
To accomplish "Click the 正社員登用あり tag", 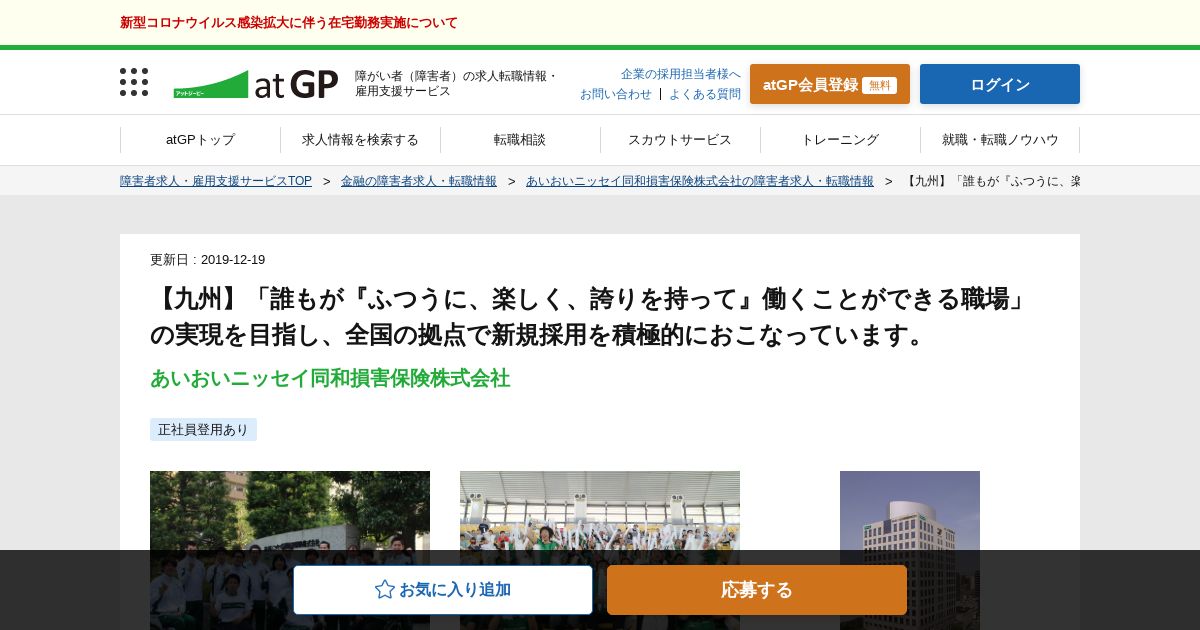I will pyautogui.click(x=203, y=429).
